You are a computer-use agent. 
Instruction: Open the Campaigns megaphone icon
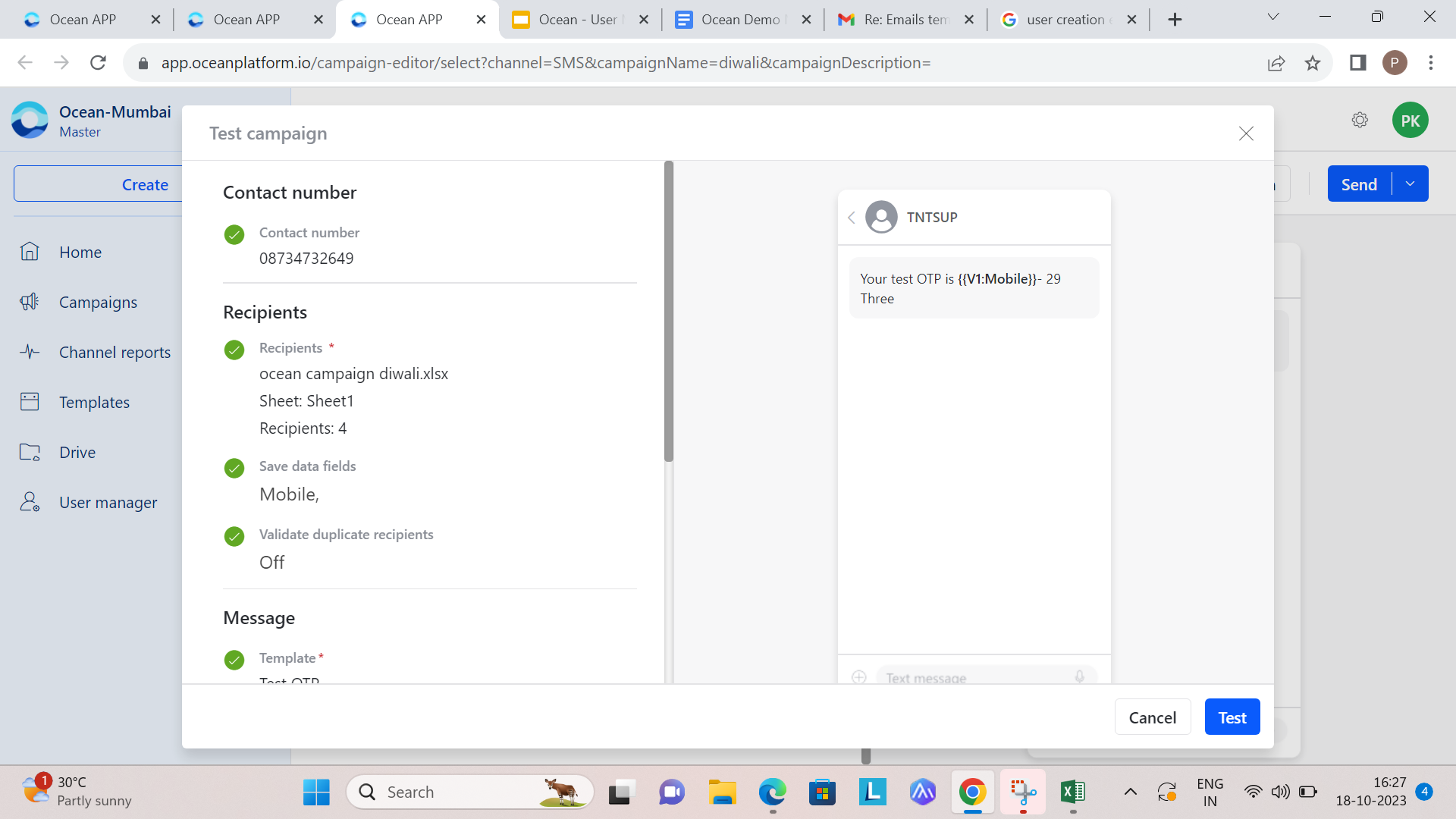coord(30,302)
